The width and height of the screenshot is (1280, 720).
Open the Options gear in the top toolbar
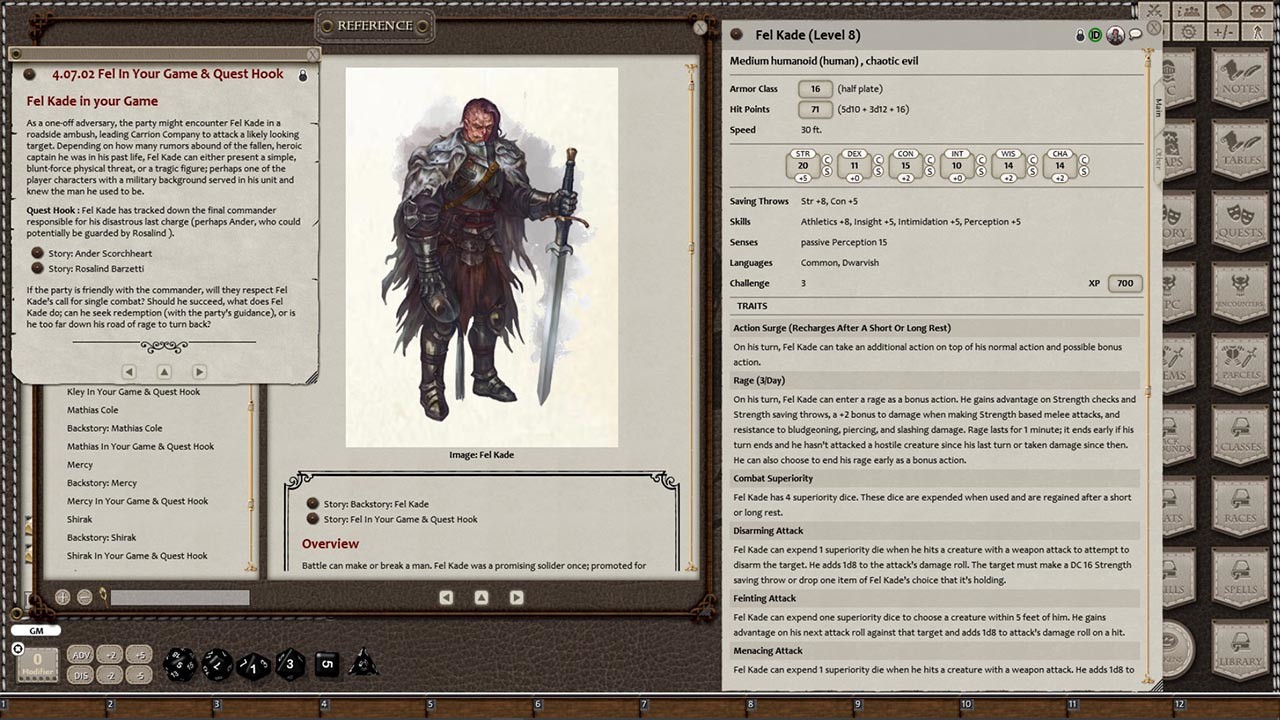coord(1187,30)
